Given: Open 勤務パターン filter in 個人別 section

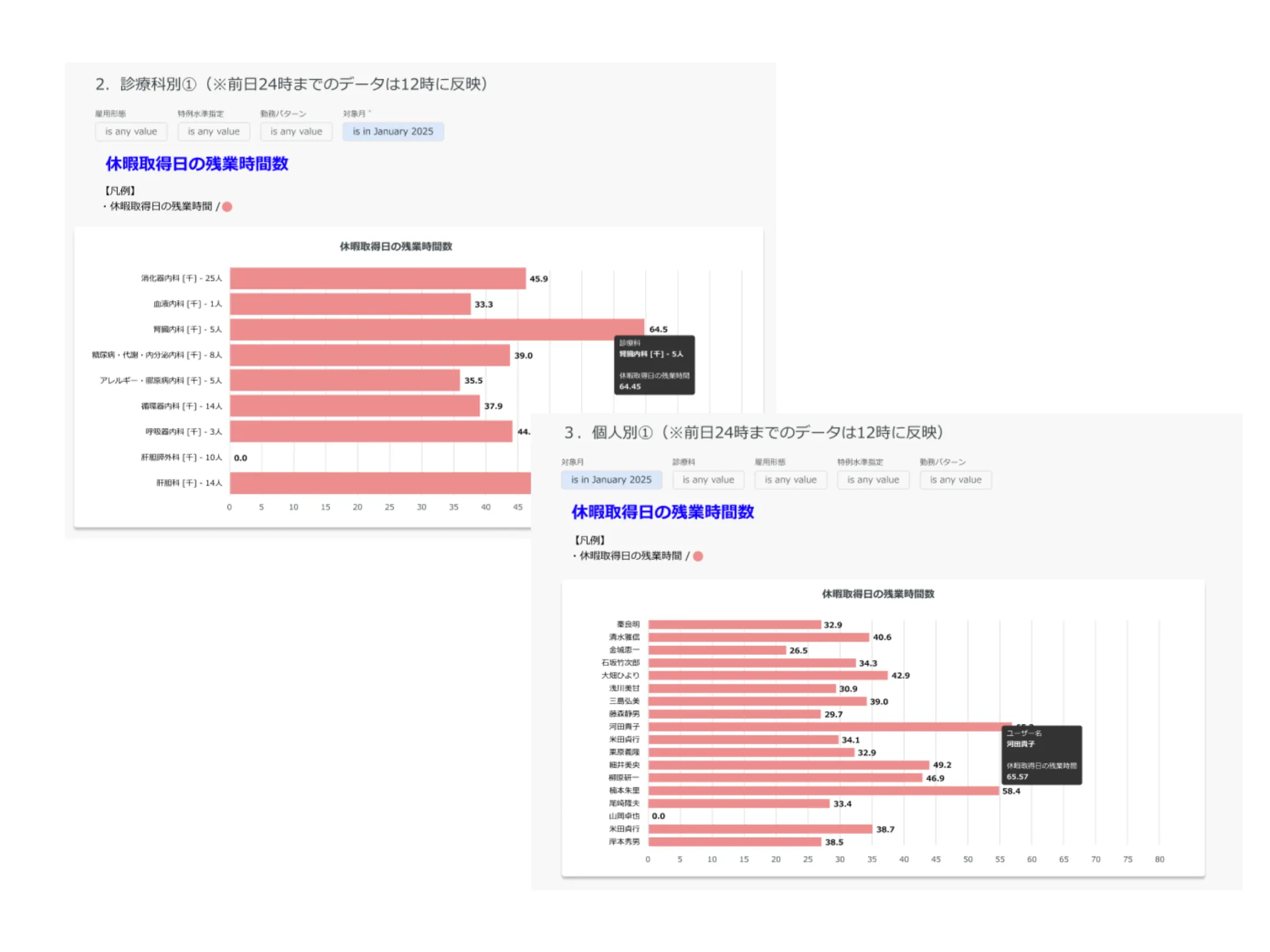Looking at the screenshot, I should coord(955,480).
